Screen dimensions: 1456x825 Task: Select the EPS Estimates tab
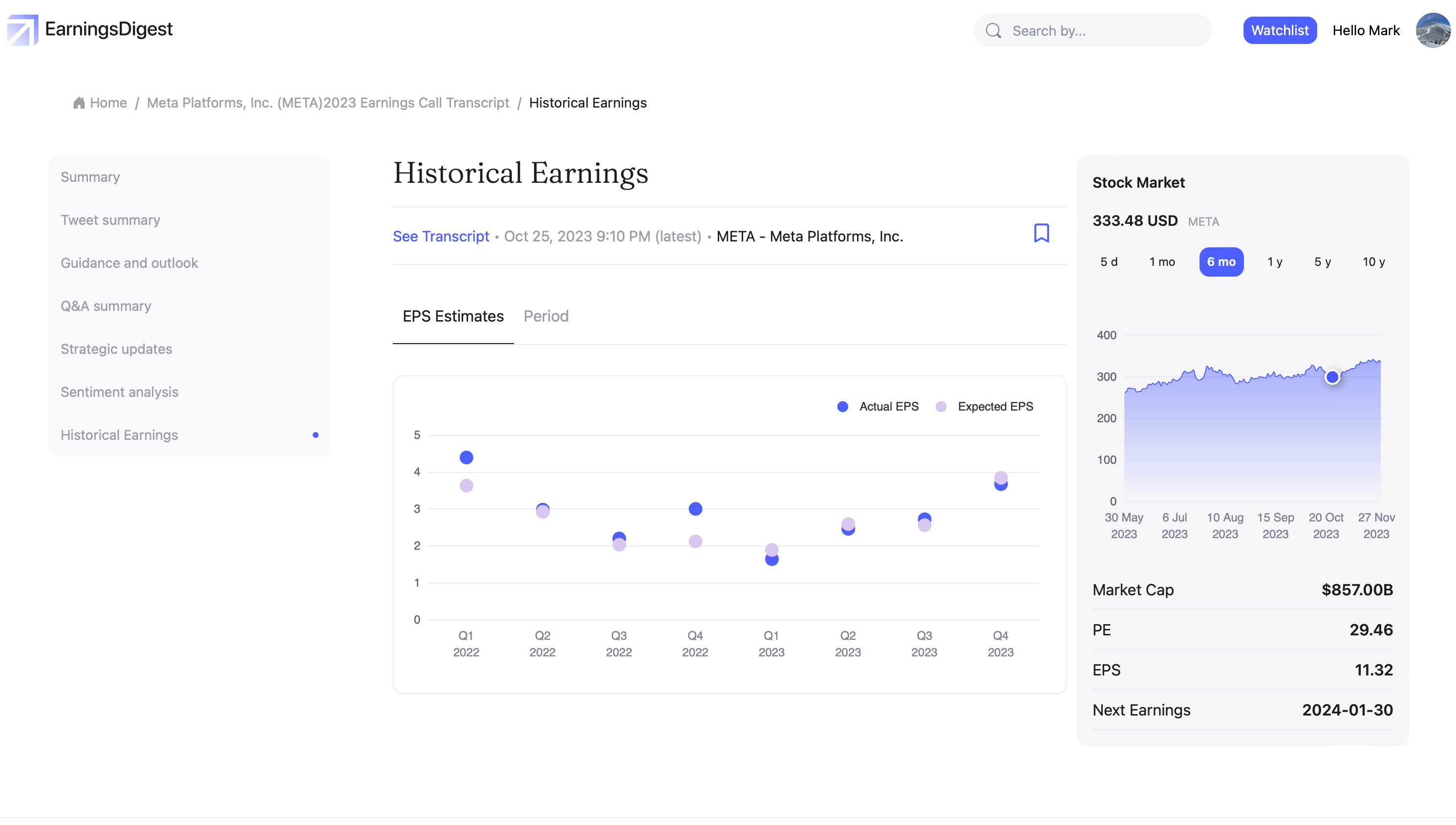coord(452,316)
